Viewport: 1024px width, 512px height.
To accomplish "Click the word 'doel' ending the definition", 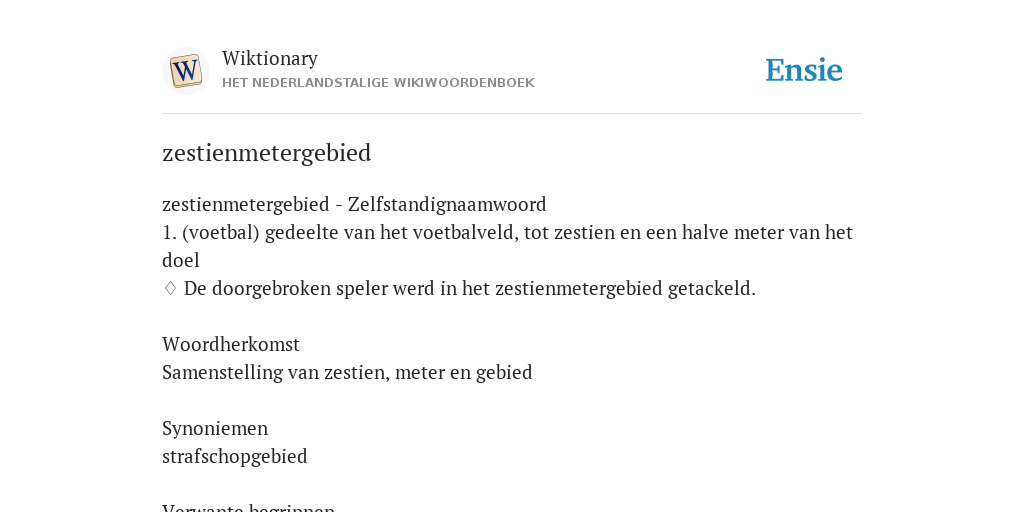I will point(181,261).
